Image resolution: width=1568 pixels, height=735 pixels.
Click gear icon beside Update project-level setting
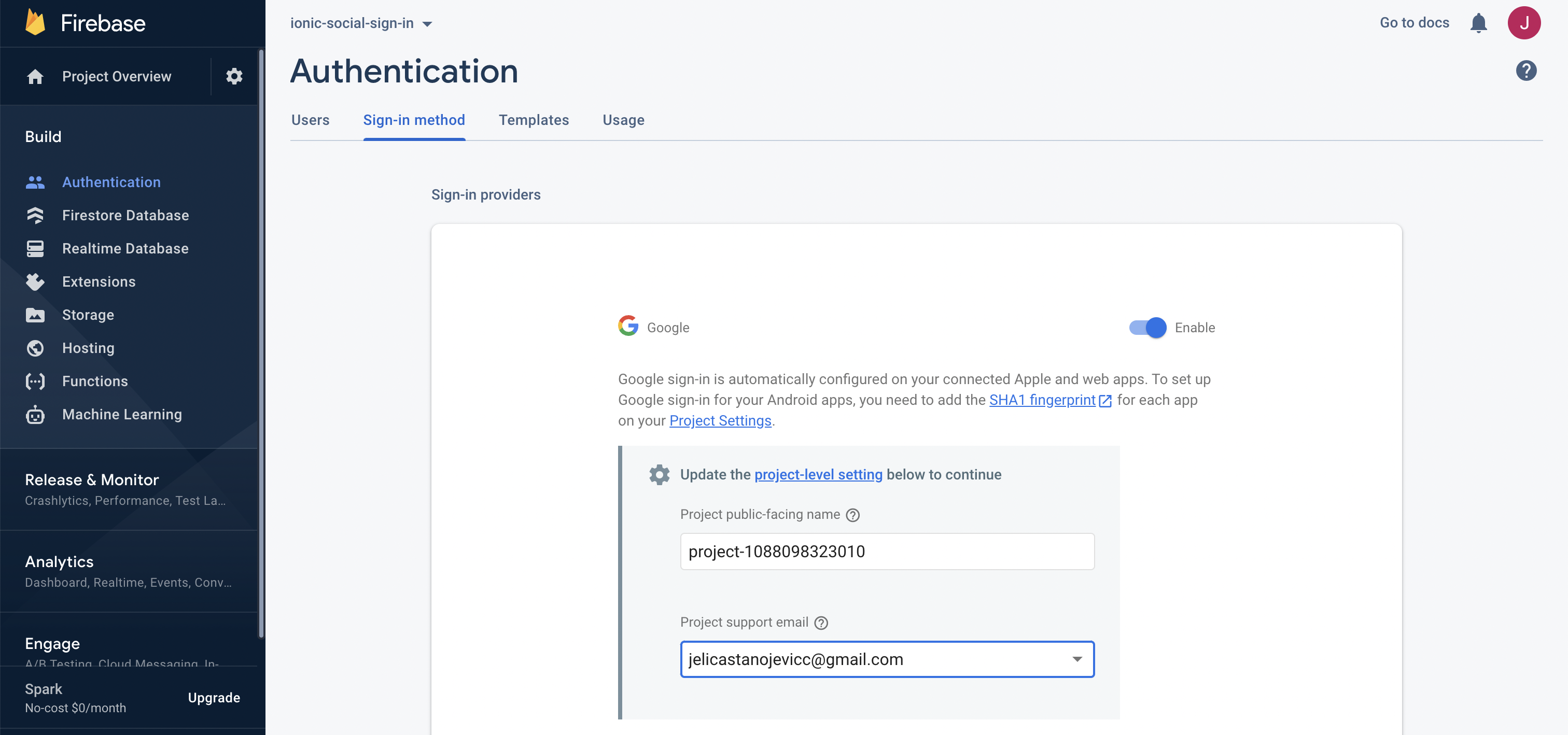point(659,475)
